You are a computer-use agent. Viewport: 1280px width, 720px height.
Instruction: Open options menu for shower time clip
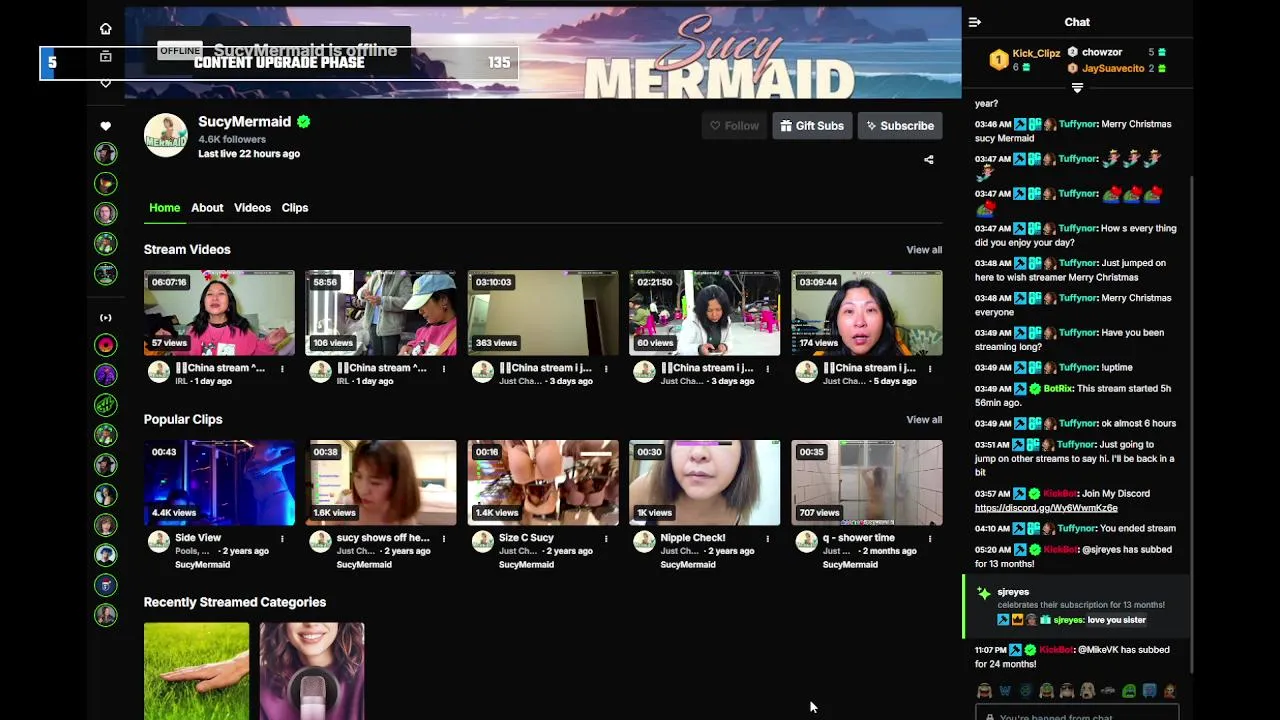click(x=930, y=539)
